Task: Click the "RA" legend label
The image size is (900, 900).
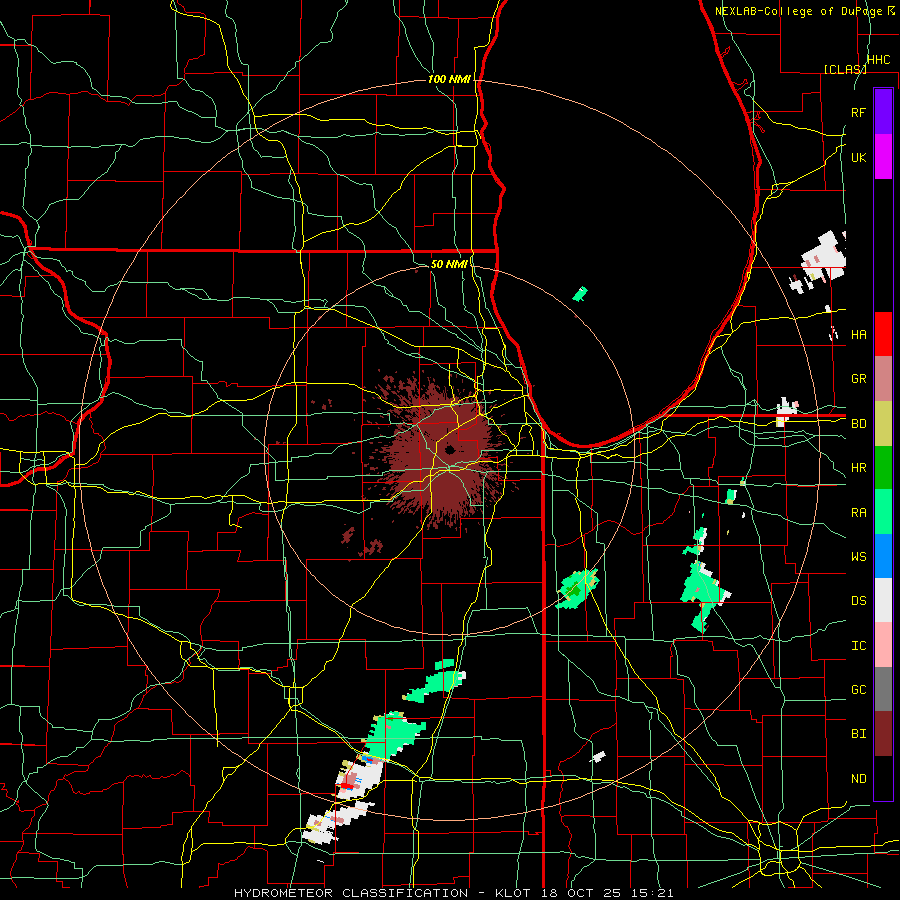Action: [x=858, y=513]
